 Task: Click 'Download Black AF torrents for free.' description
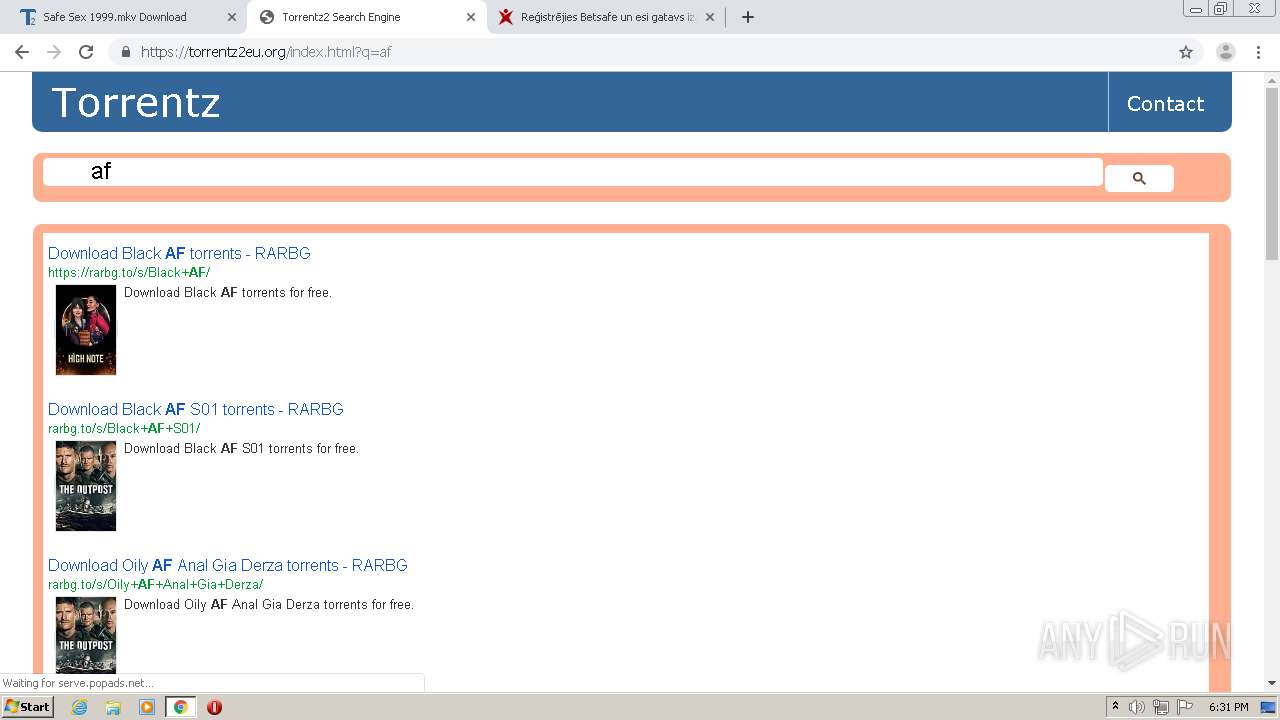(228, 293)
